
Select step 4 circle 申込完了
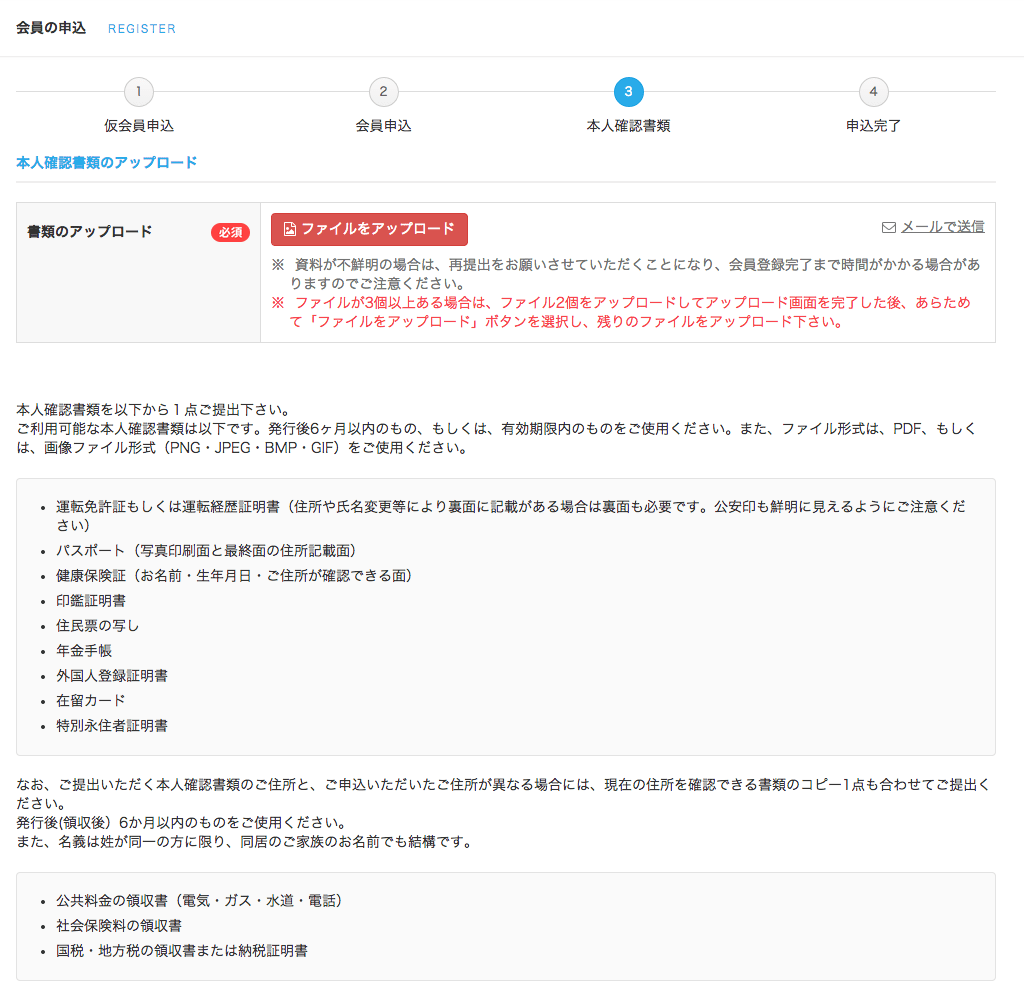pos(873,92)
